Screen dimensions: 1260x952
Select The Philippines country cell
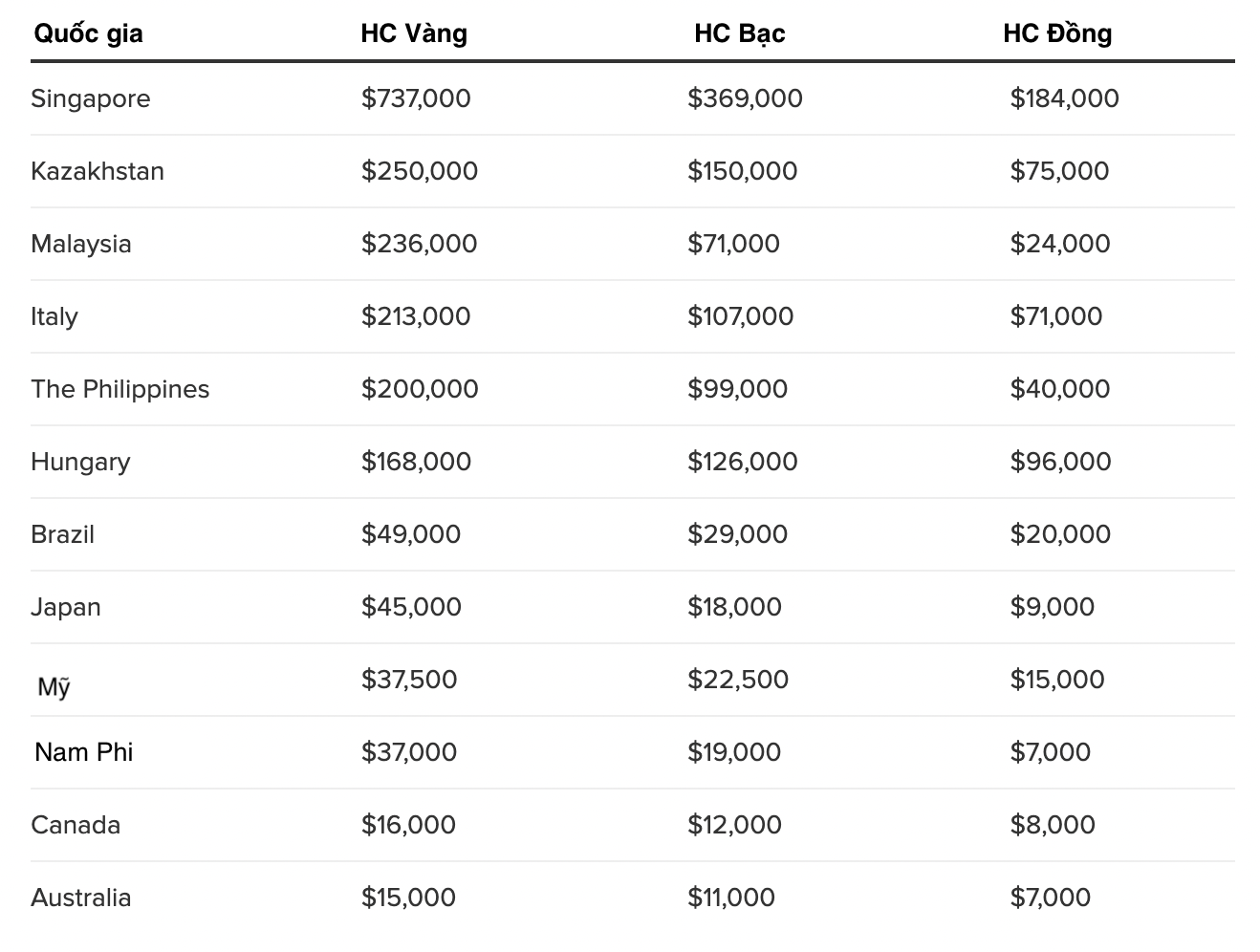(x=119, y=389)
